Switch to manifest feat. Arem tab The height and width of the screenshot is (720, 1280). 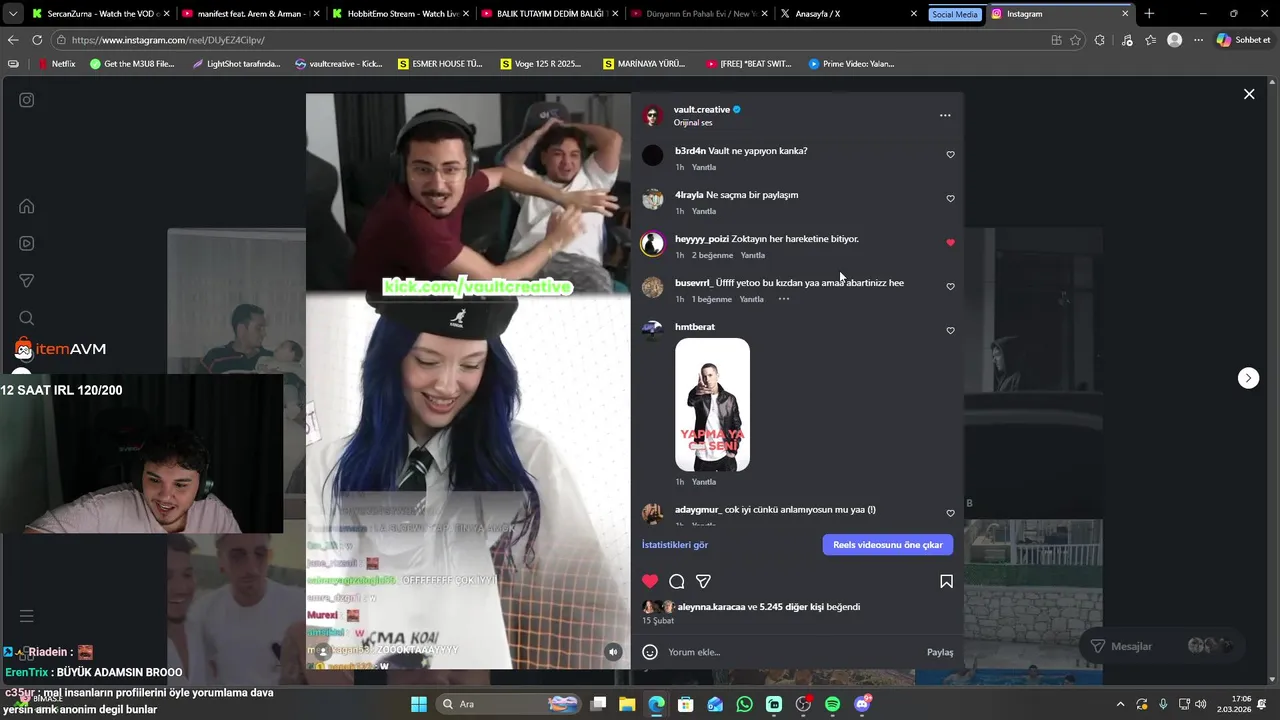click(250, 14)
